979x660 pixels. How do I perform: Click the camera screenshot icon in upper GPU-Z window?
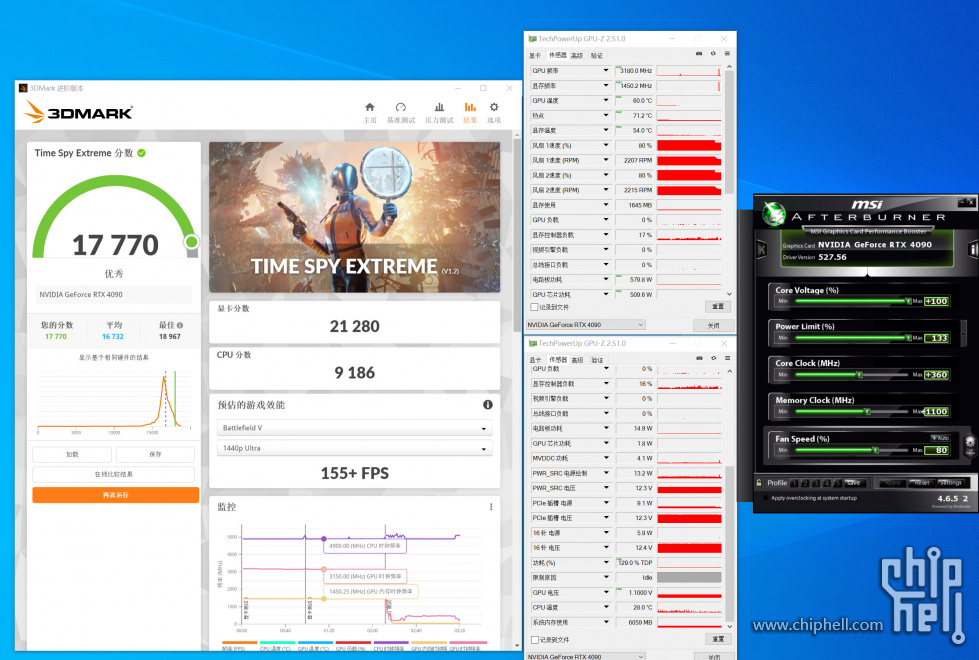pyautogui.click(x=699, y=54)
